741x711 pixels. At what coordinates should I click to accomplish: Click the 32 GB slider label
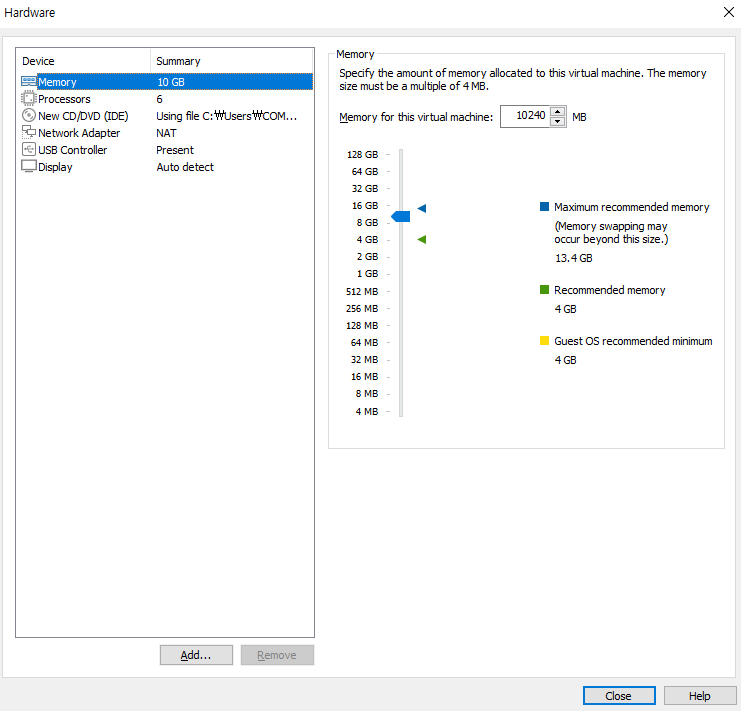[365, 189]
